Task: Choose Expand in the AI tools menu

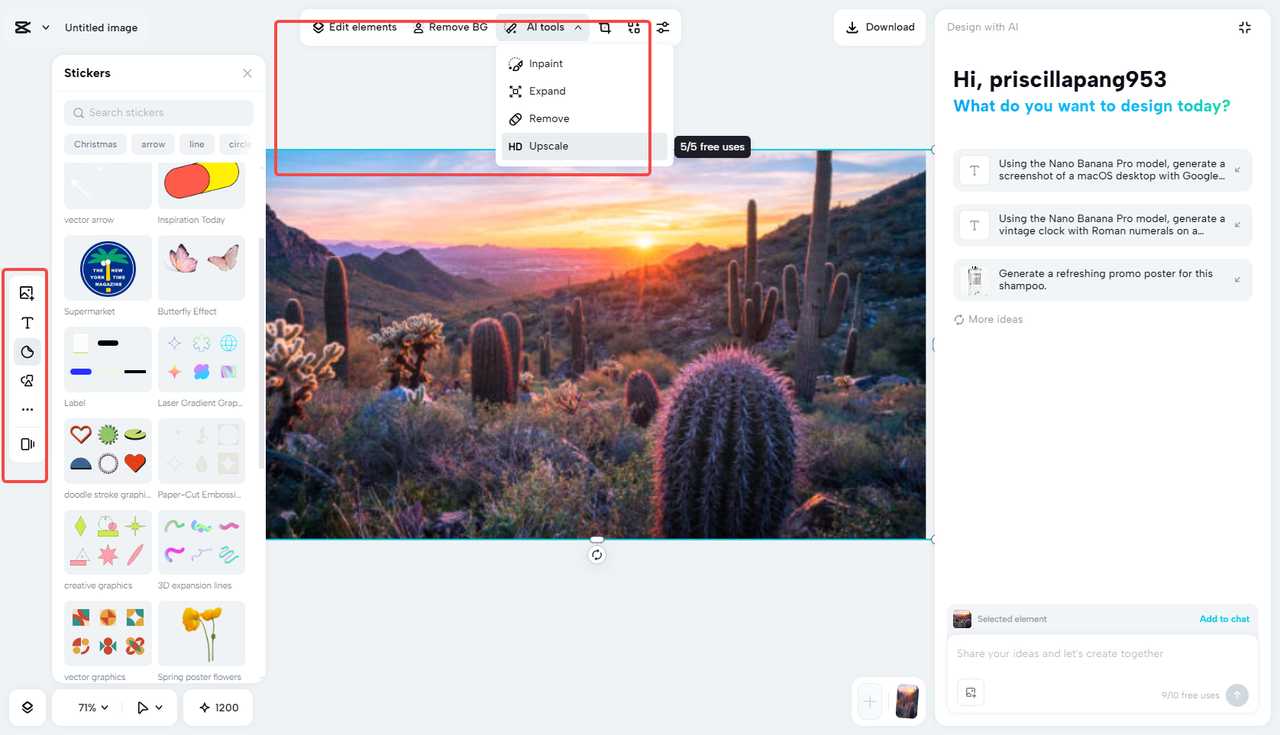Action: coord(546,90)
